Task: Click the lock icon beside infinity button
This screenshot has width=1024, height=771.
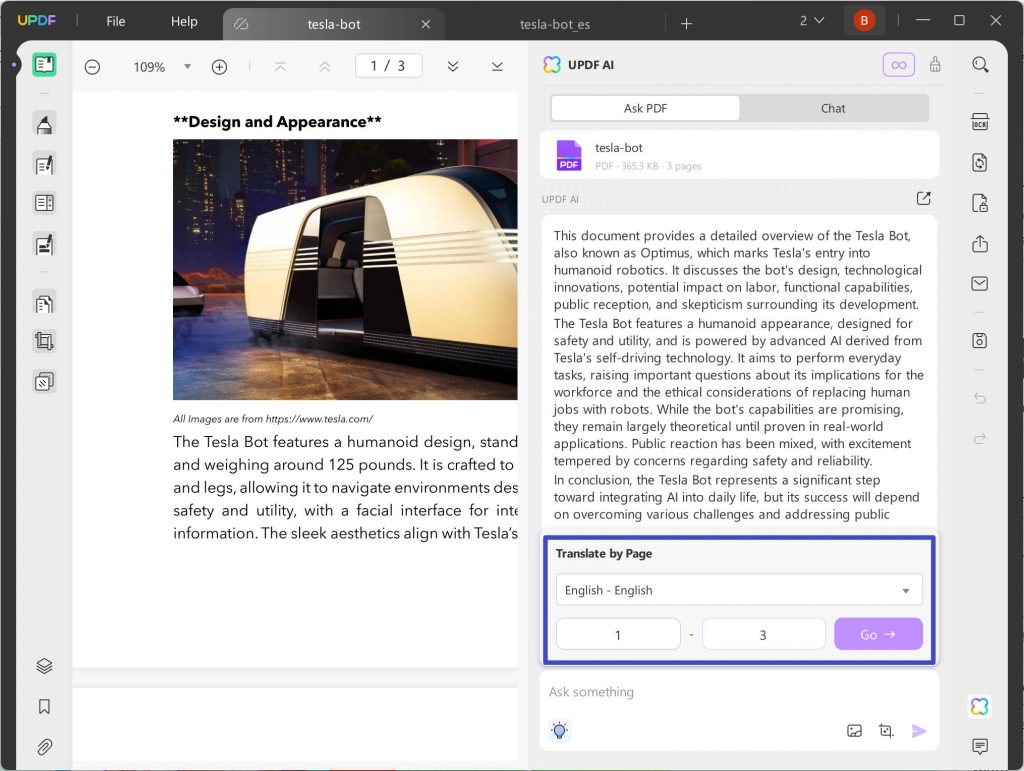Action: [935, 64]
